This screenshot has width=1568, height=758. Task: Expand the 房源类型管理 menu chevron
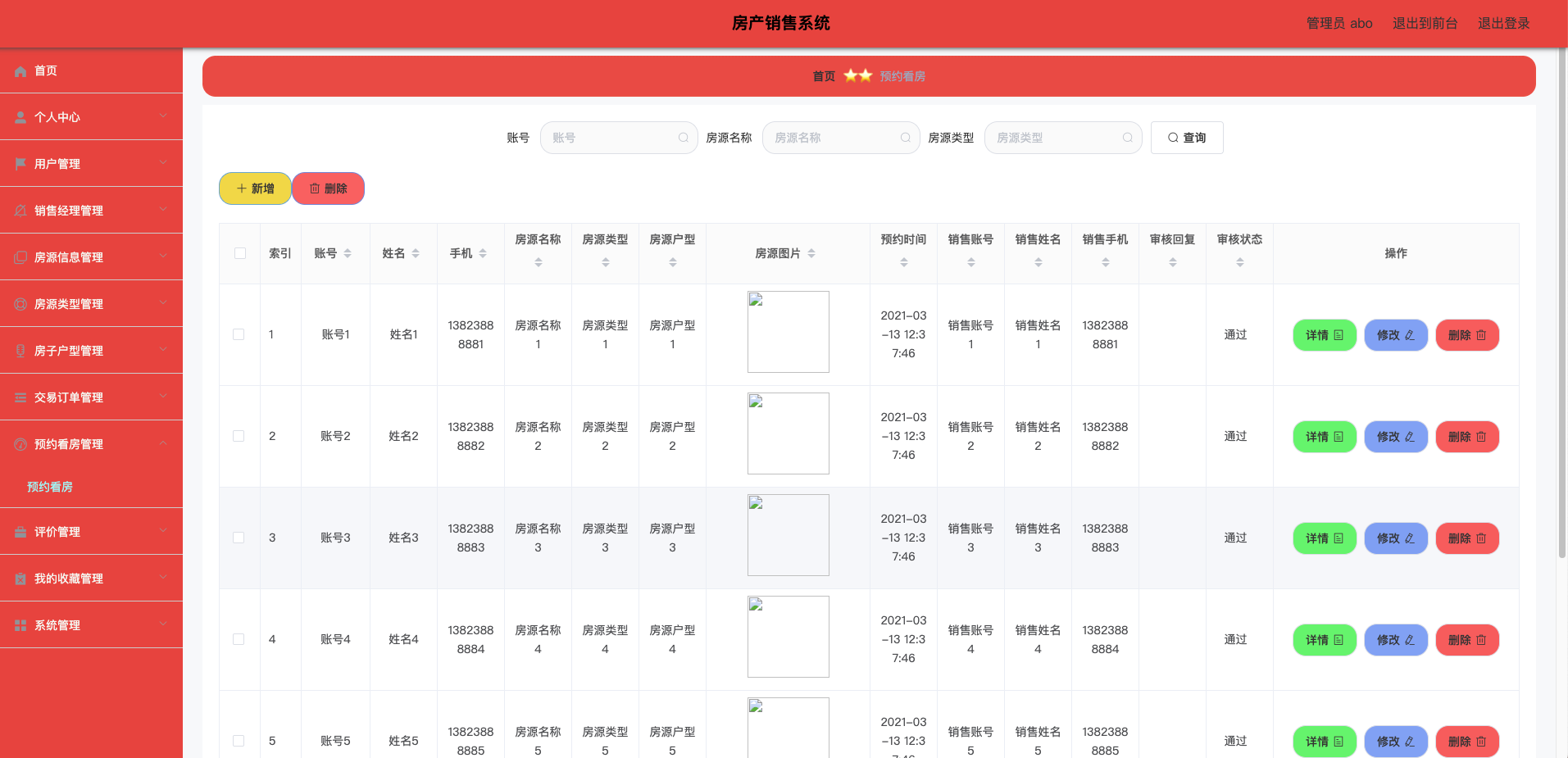click(x=163, y=303)
